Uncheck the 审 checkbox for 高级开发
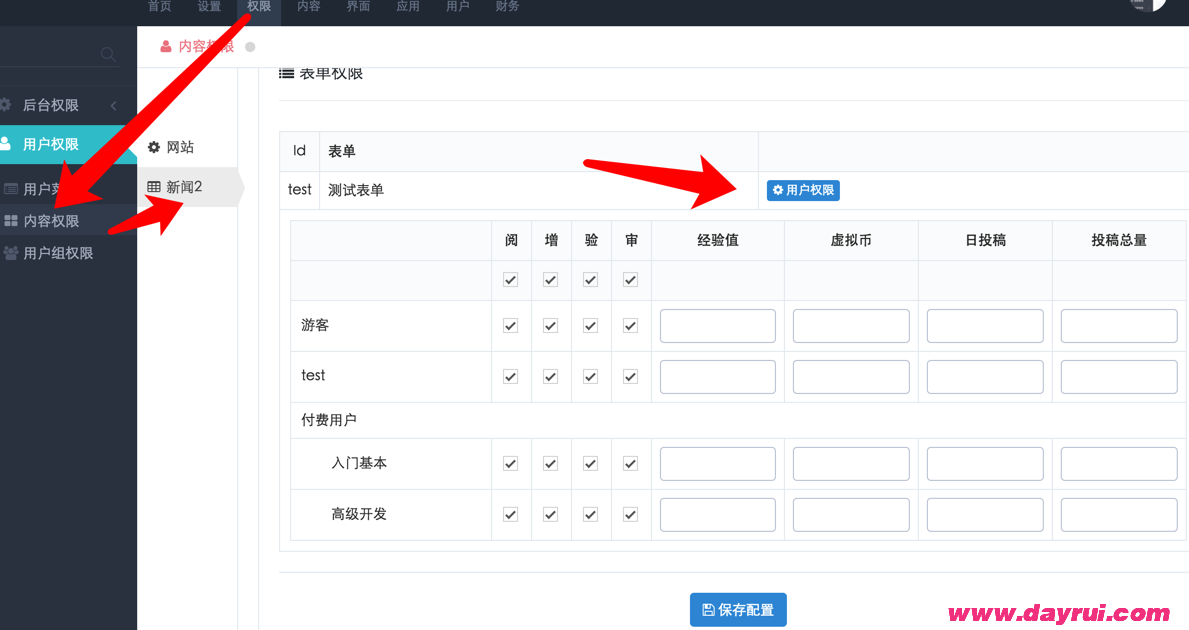The width and height of the screenshot is (1189, 630). [x=630, y=515]
